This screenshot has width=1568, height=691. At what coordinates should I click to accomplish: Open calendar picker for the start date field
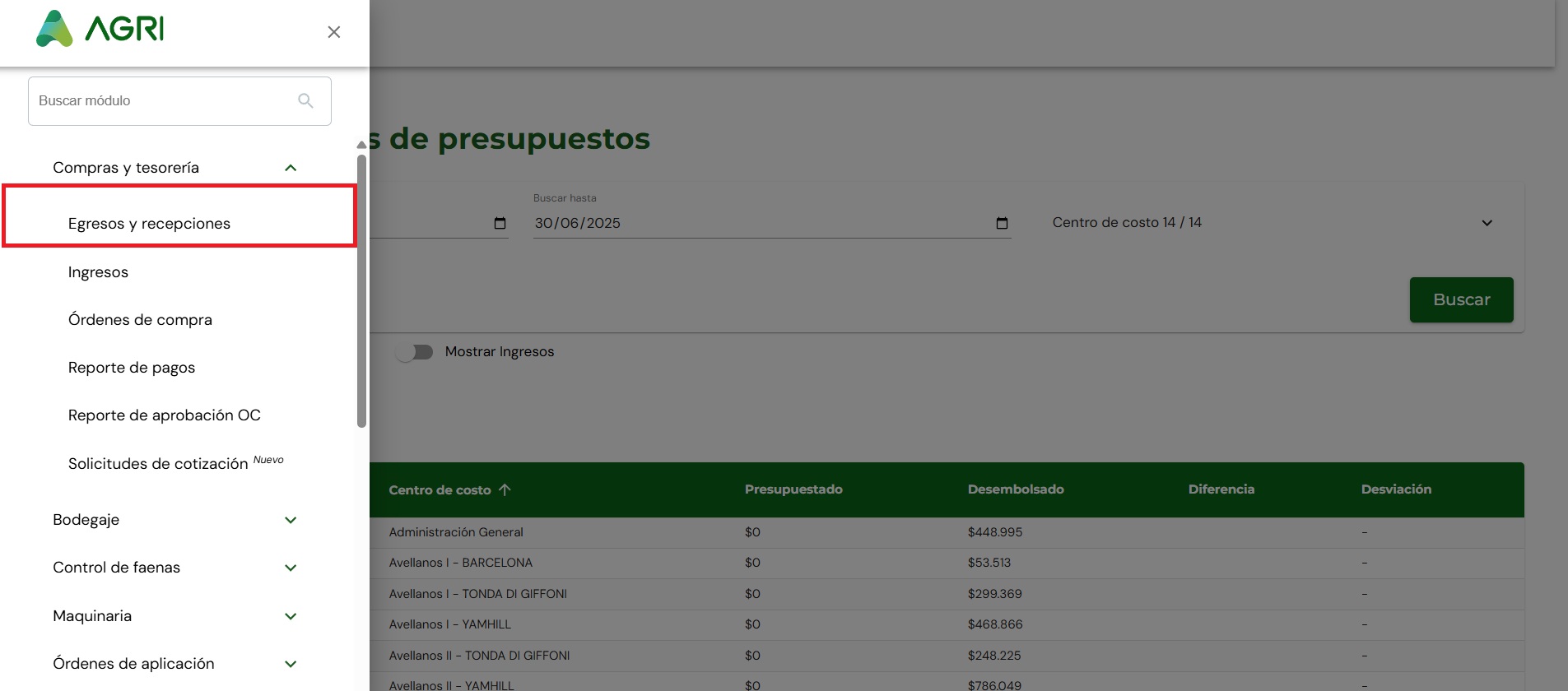coord(500,223)
